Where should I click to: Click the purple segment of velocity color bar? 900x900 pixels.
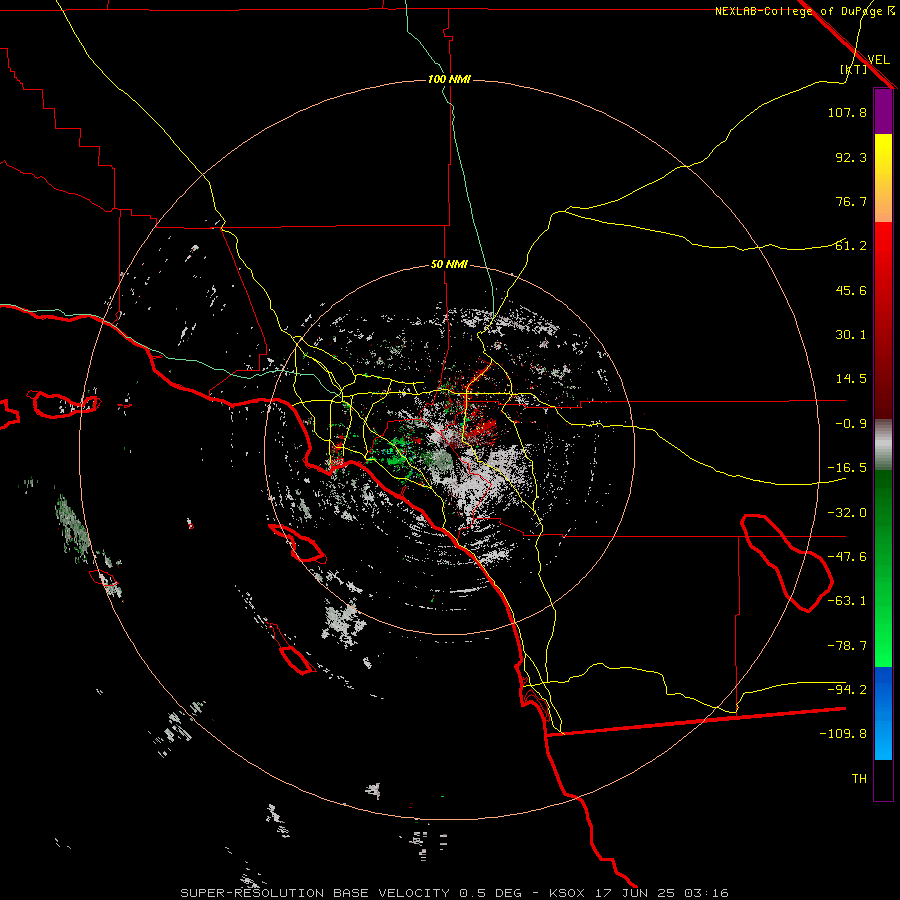click(883, 111)
